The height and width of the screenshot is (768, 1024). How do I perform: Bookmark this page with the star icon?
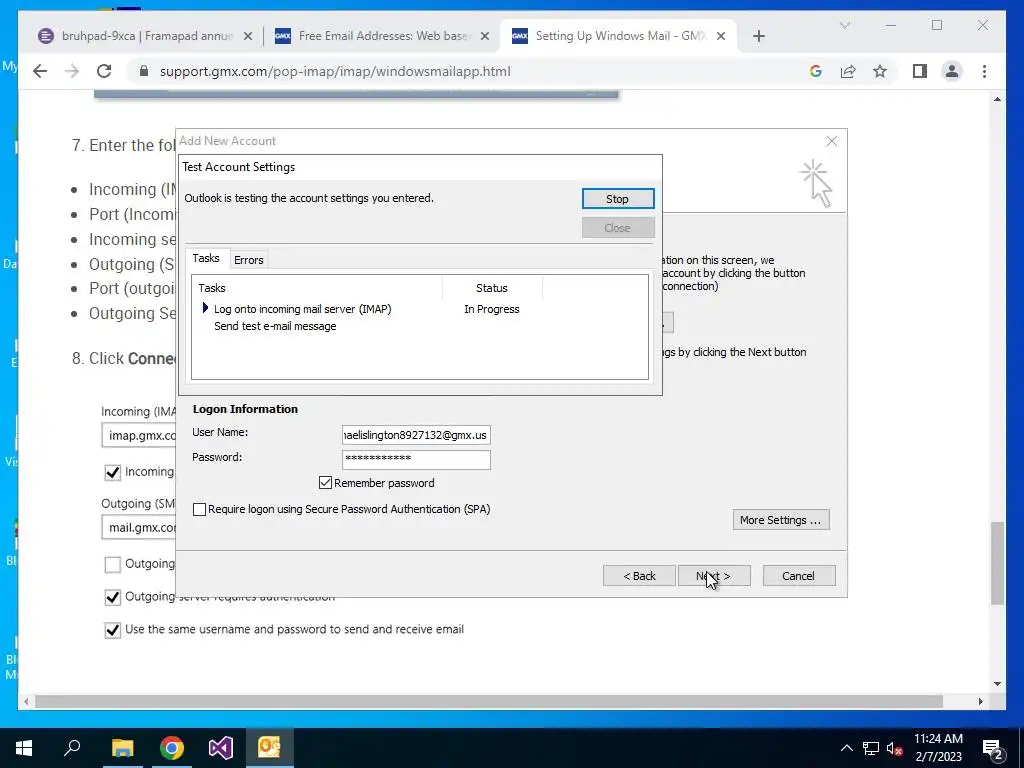(x=880, y=71)
